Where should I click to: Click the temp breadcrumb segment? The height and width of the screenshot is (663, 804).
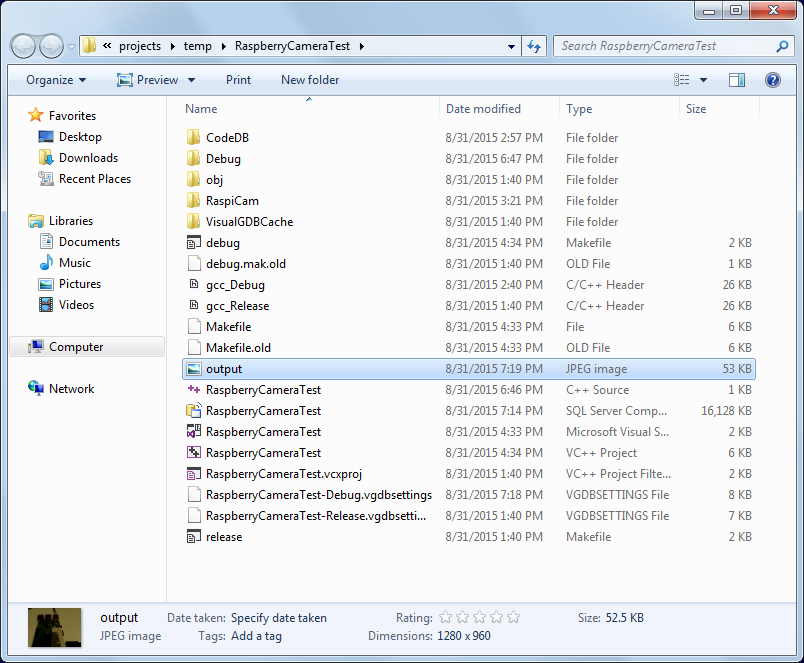point(197,46)
